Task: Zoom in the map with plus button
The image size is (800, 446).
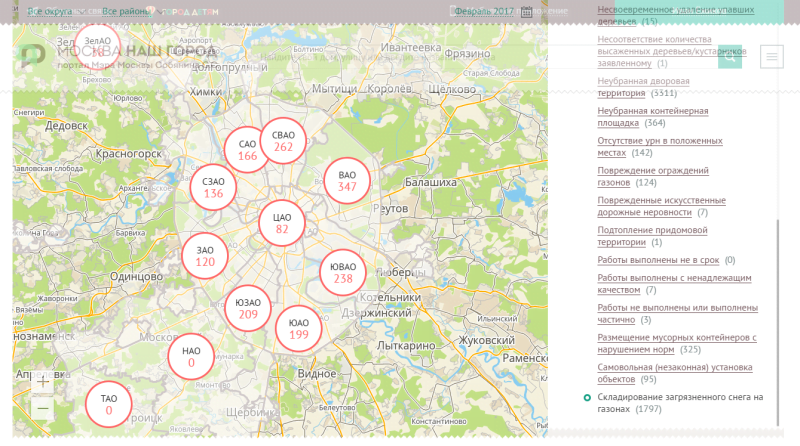Action: (43, 382)
